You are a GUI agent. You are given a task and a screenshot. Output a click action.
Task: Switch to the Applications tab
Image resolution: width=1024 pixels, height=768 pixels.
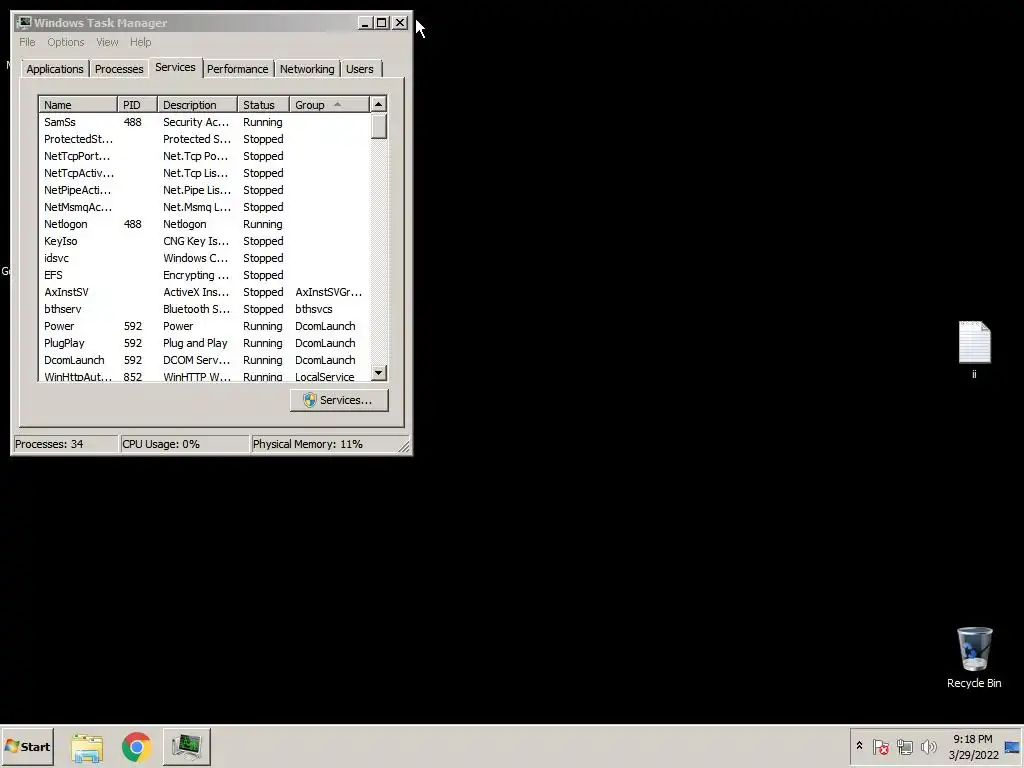point(55,69)
